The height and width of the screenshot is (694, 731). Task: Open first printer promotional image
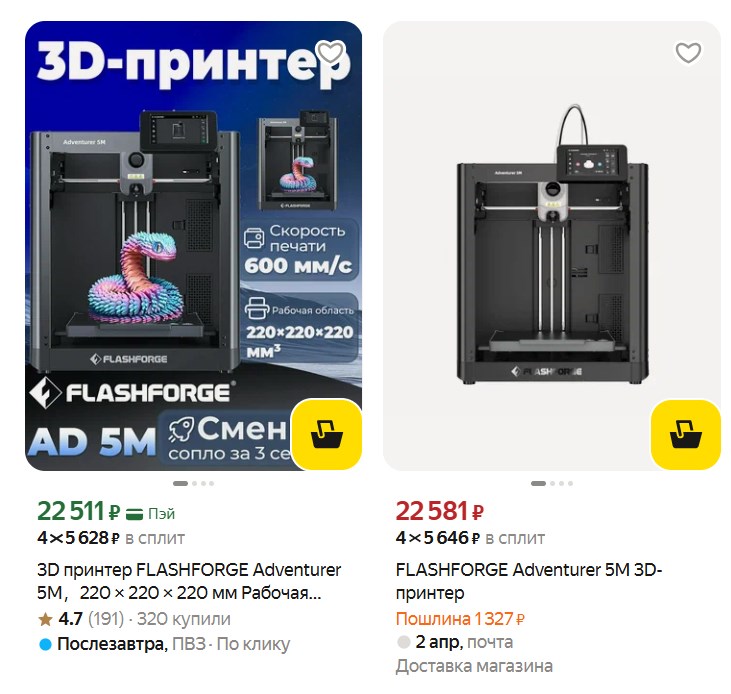(x=193, y=246)
